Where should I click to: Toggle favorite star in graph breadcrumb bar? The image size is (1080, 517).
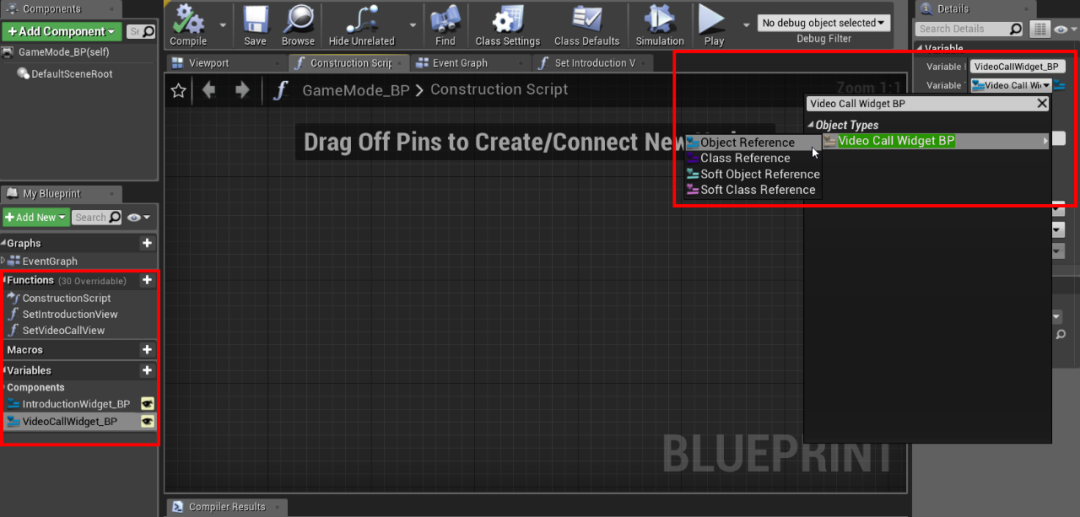(178, 90)
